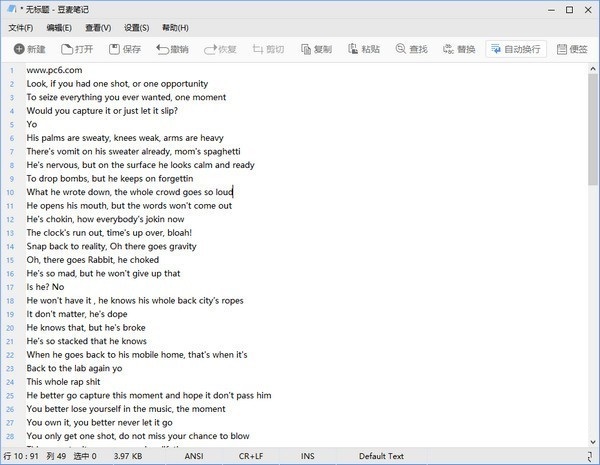This screenshot has height=465, width=600.
Task: Open the 编辑(E) menu
Action: pos(59,28)
